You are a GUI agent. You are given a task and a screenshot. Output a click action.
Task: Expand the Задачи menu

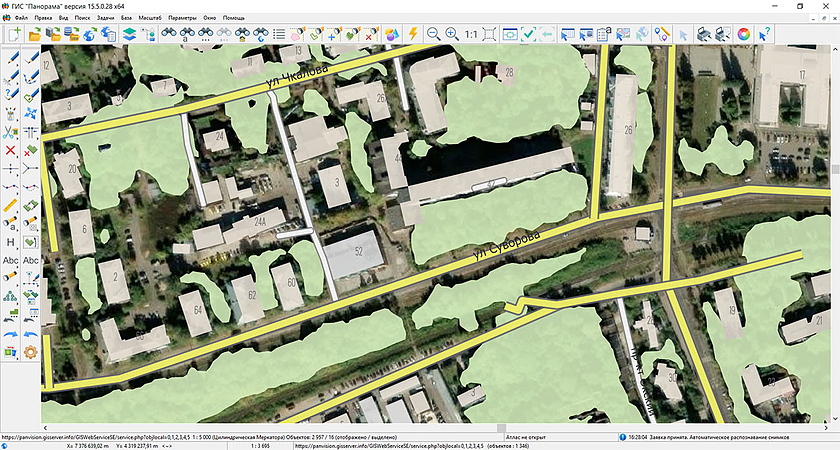point(107,18)
